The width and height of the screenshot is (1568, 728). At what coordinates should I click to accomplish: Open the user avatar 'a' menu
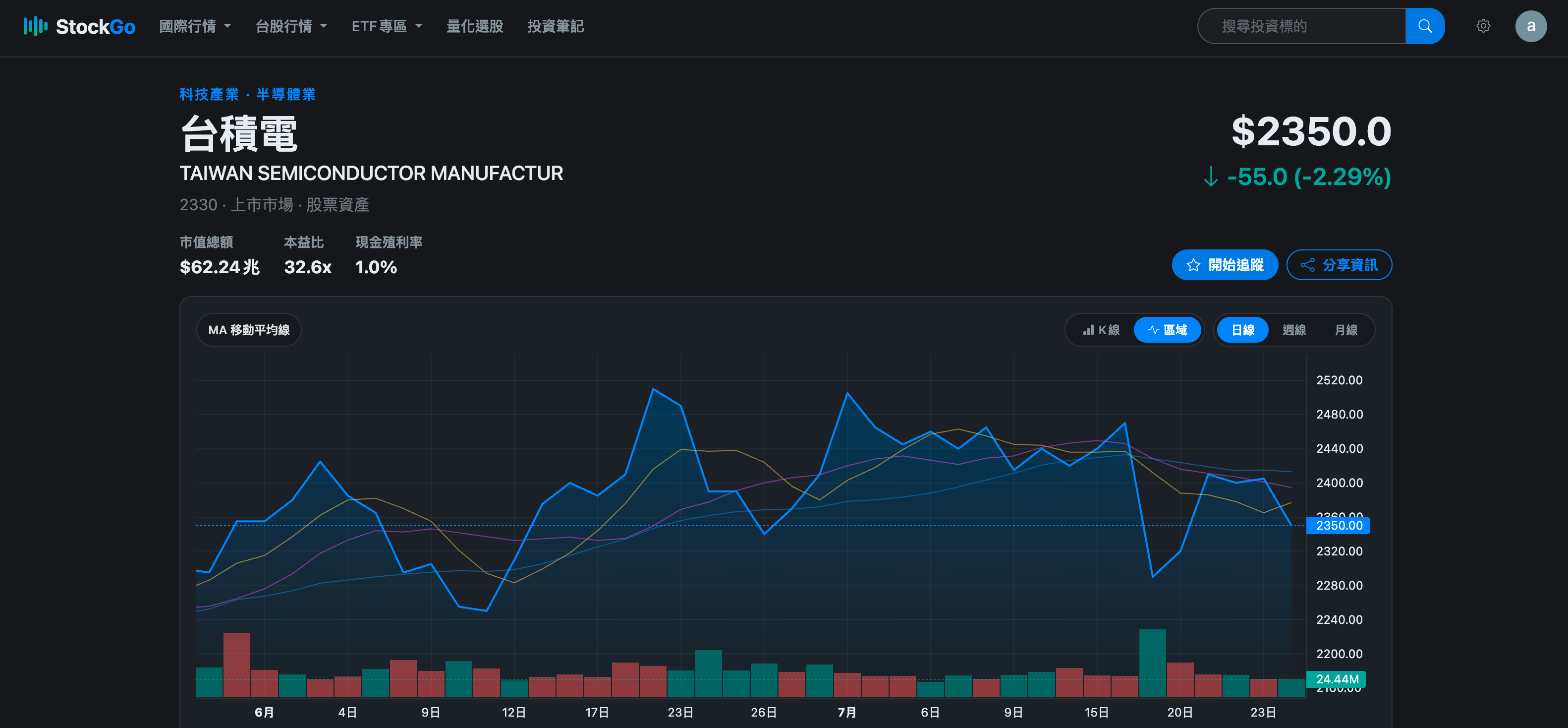[x=1530, y=26]
